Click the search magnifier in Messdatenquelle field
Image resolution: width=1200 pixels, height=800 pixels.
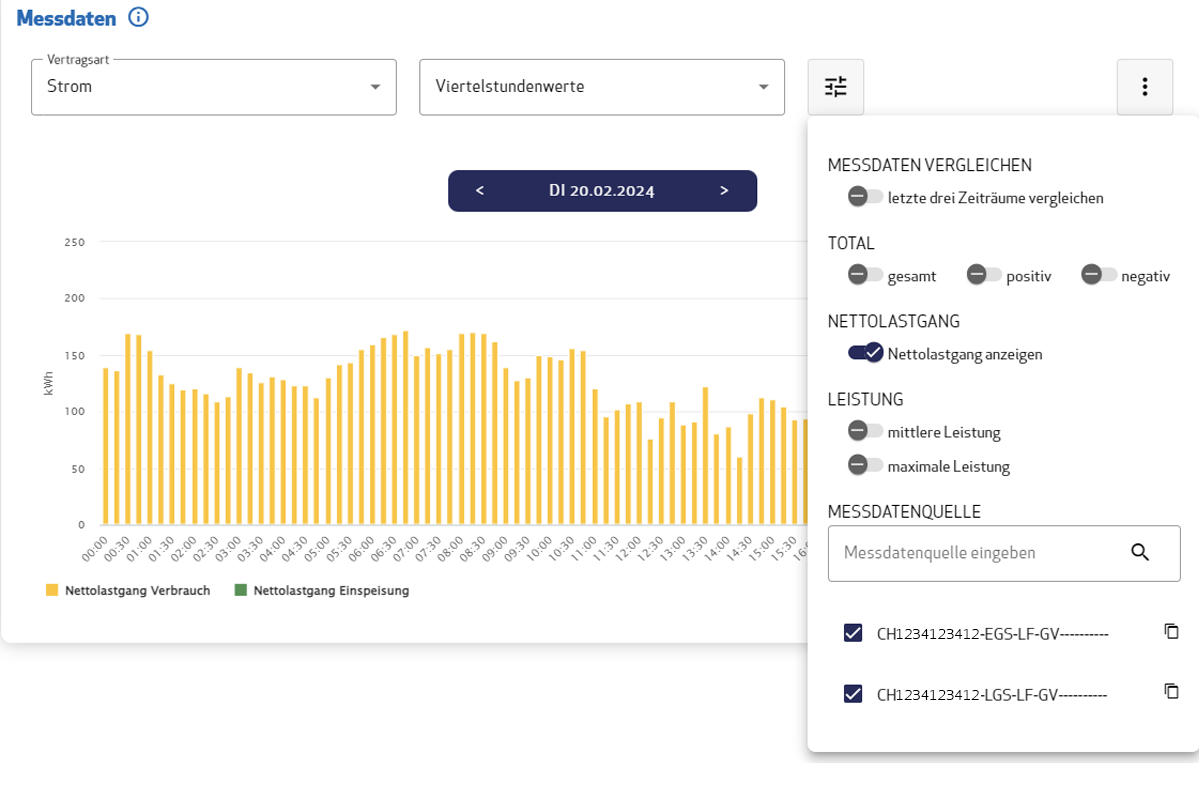click(1140, 552)
